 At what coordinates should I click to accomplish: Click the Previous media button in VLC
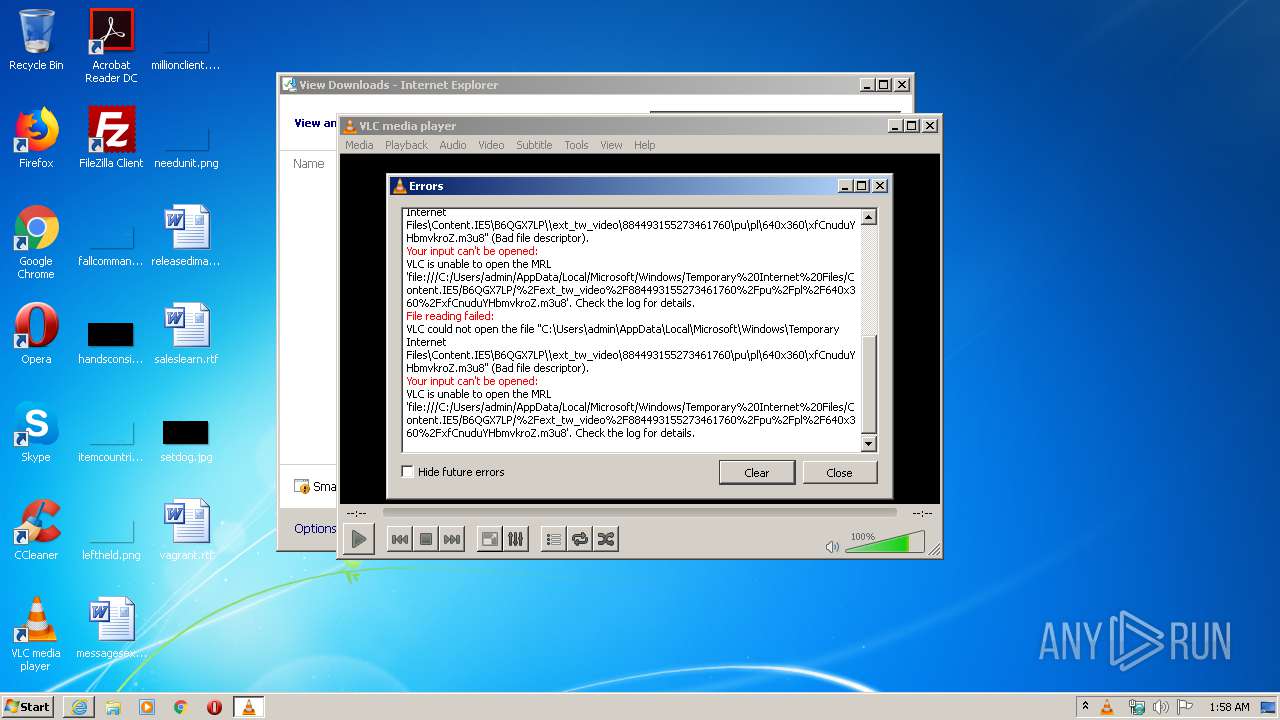[399, 539]
